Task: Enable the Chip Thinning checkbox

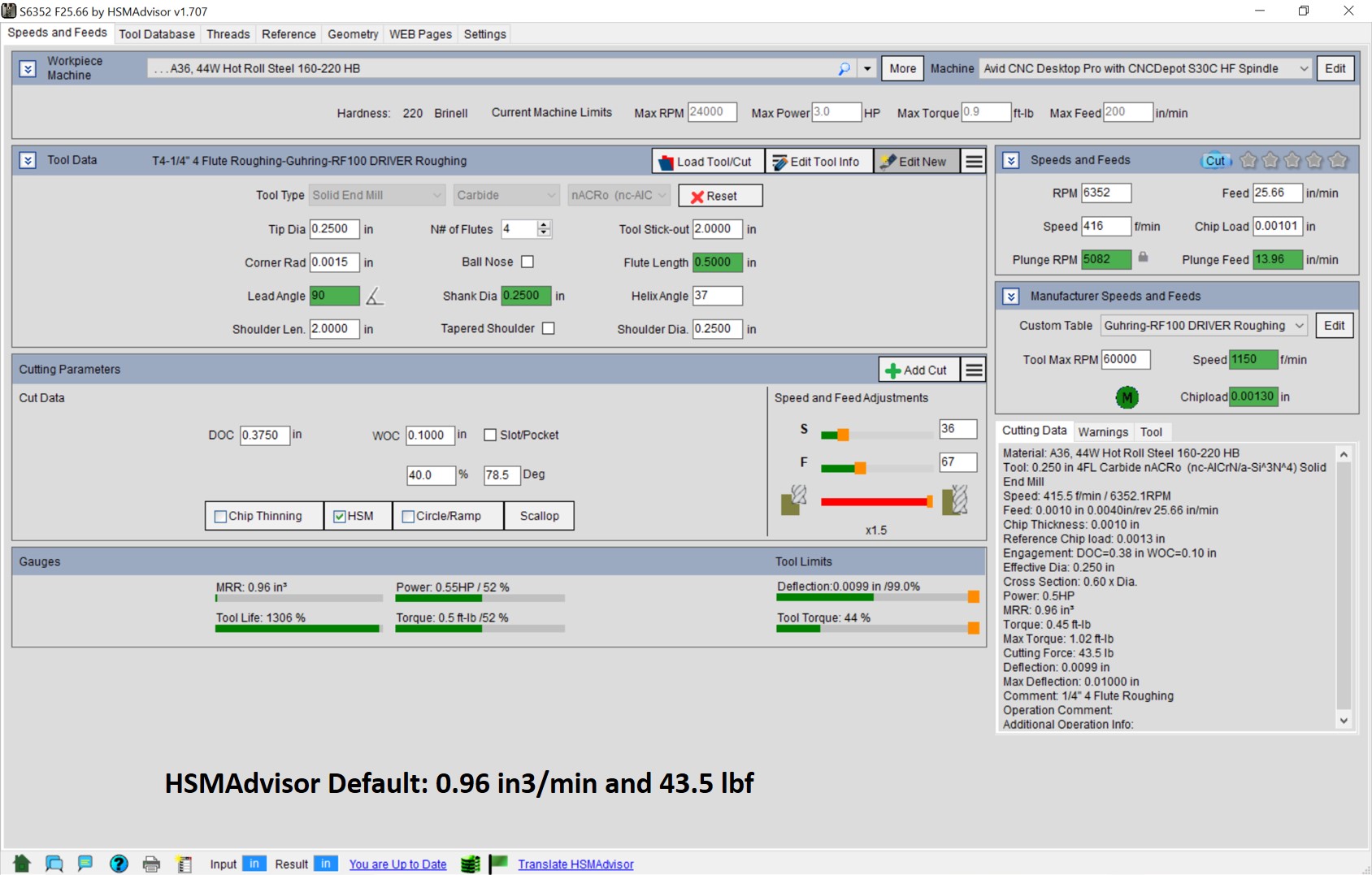Action: [x=220, y=517]
